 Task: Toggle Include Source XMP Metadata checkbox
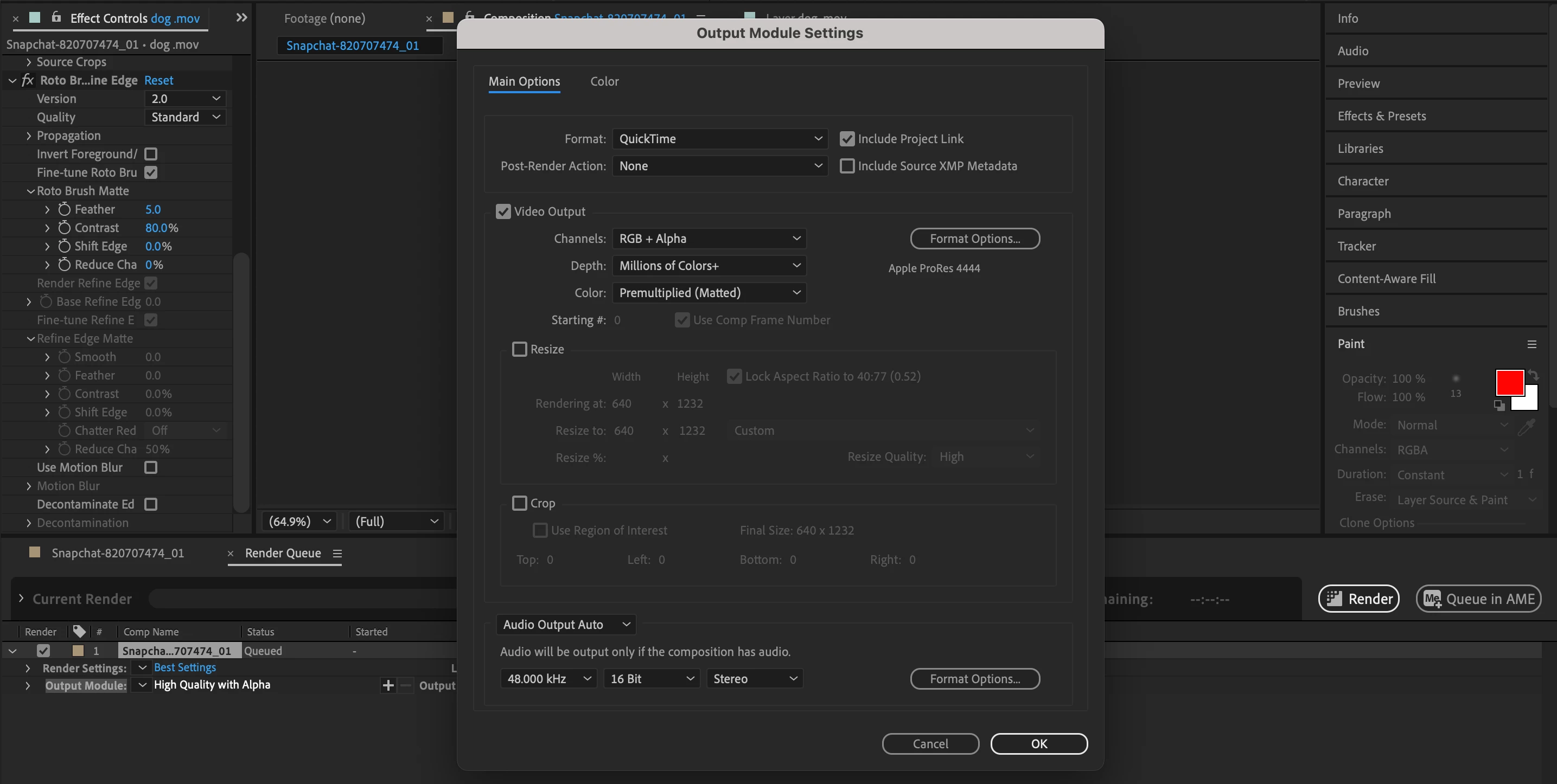coord(847,166)
